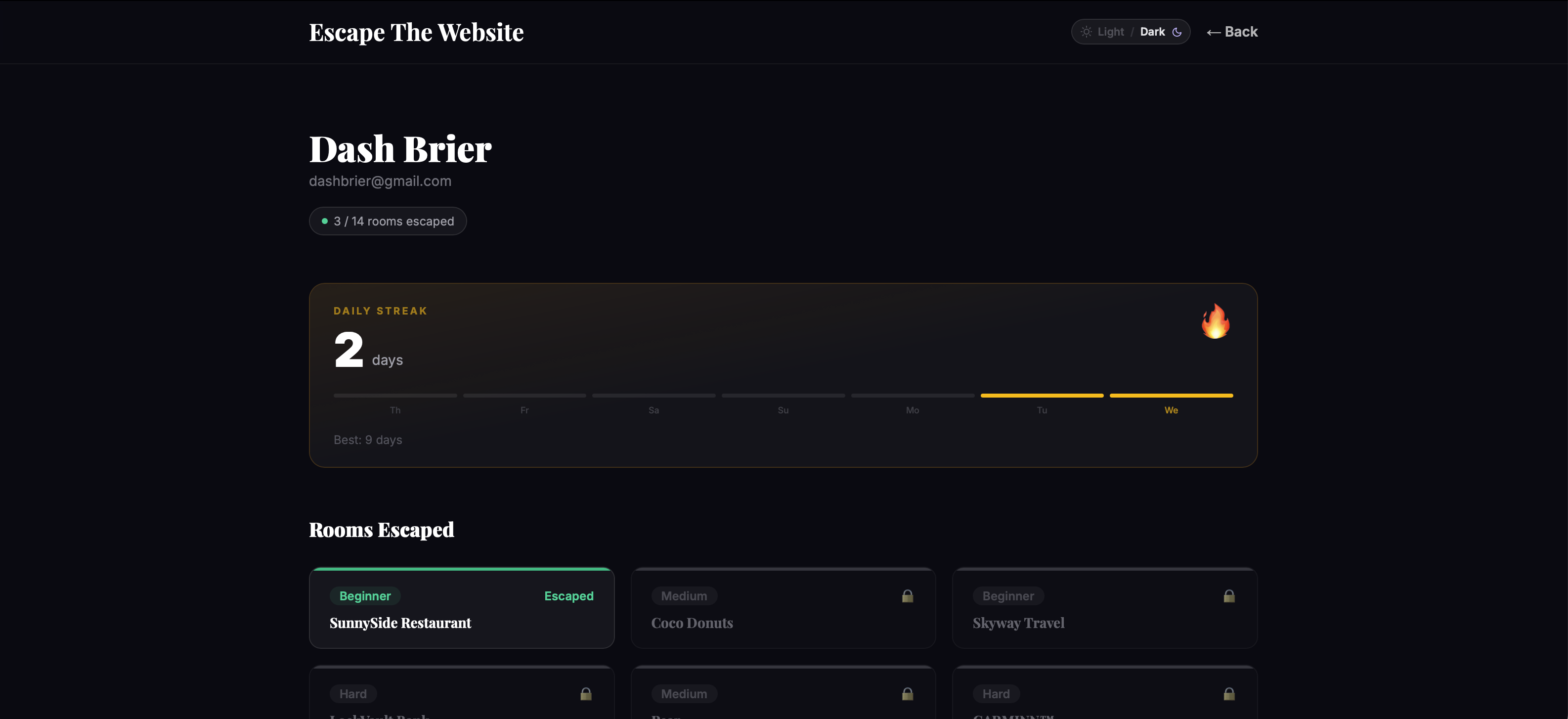Click the 3 / 14 rooms escaped badge
Image resolution: width=1568 pixels, height=719 pixels.
point(388,221)
